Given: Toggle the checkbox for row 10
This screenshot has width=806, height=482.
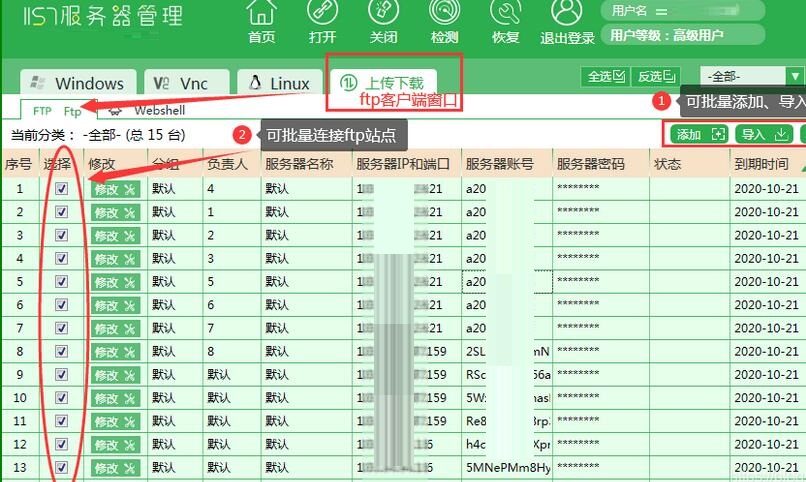Looking at the screenshot, I should pyautogui.click(x=61, y=398).
